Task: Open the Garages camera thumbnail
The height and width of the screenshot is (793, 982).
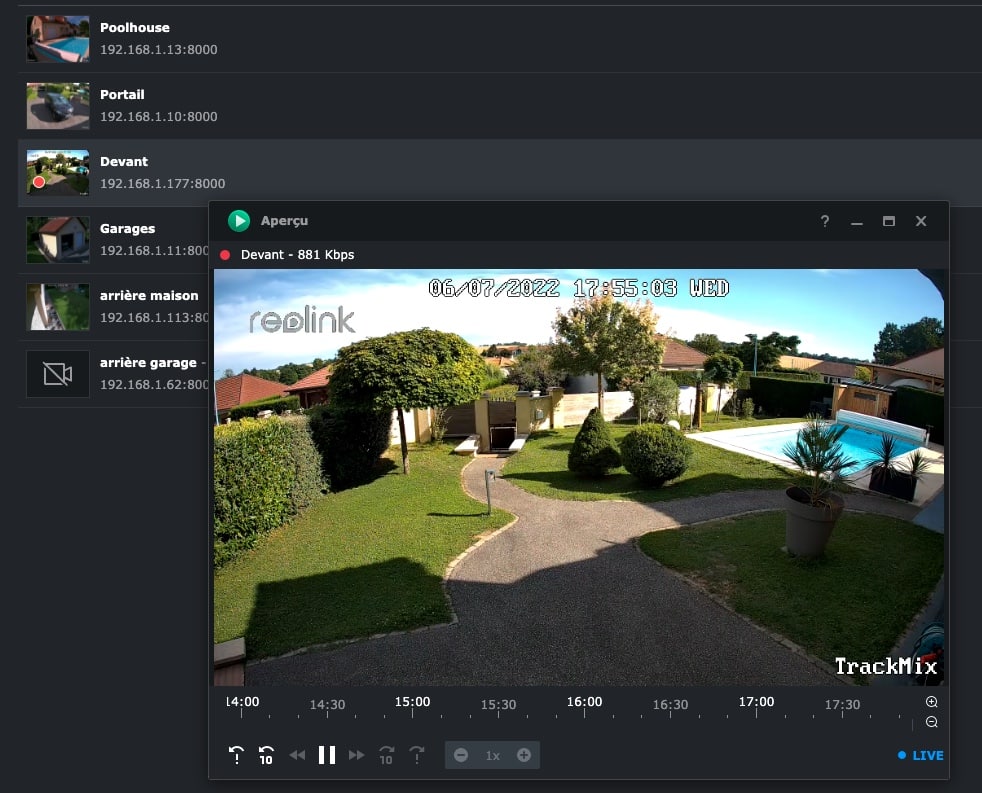Action: pos(58,240)
